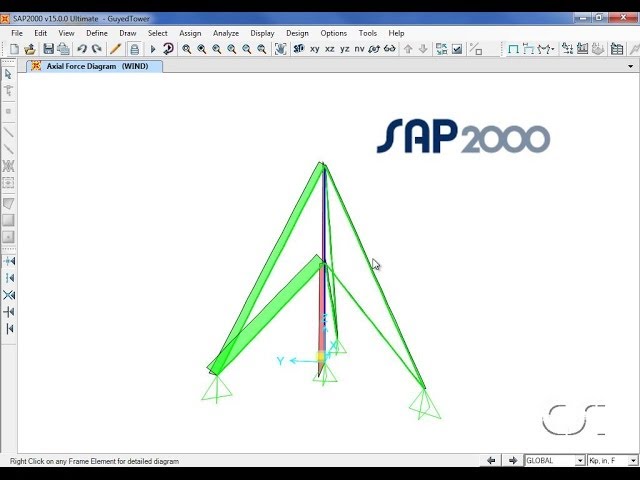Image resolution: width=640 pixels, height=480 pixels.
Task: Switch to the xz plane view
Action: click(x=330, y=49)
